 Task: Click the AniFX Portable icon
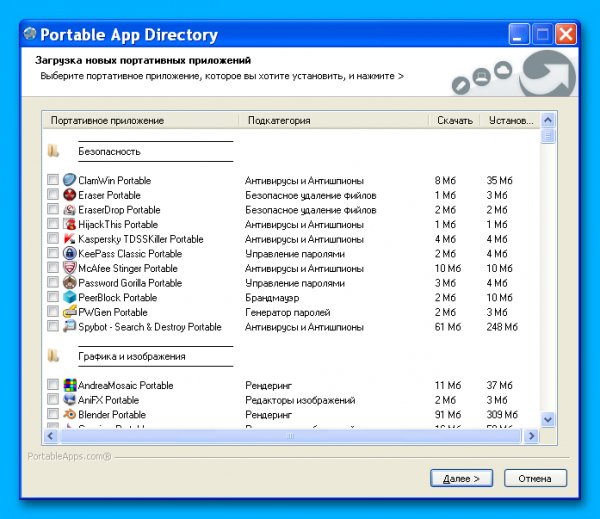coord(70,399)
